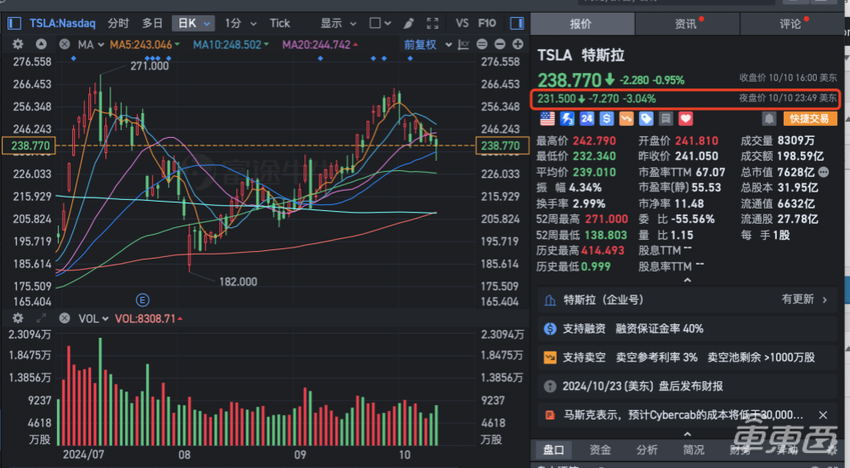Switch to the 资讯 news tab

686,24
